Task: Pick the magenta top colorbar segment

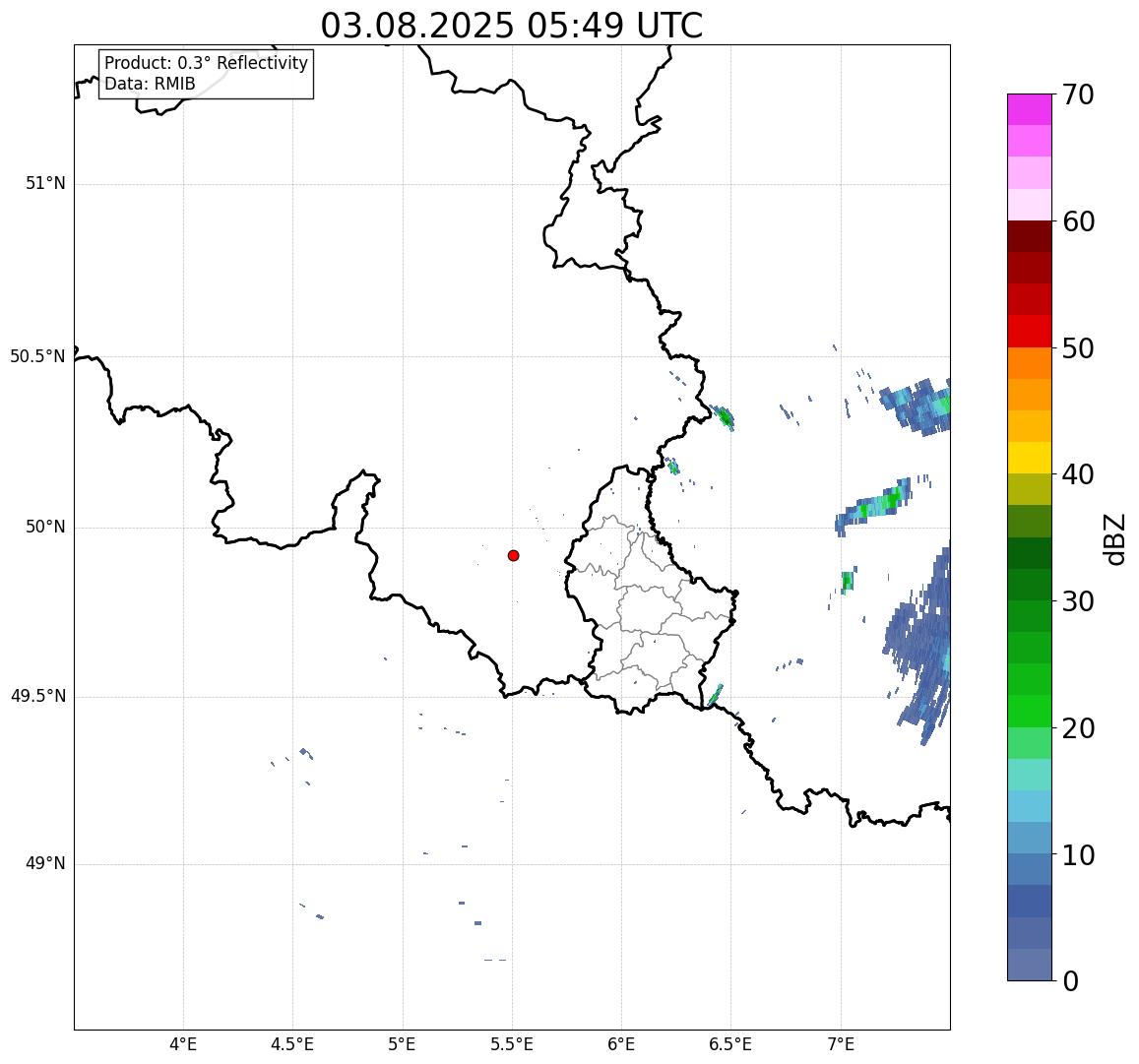Action: pos(1030,109)
